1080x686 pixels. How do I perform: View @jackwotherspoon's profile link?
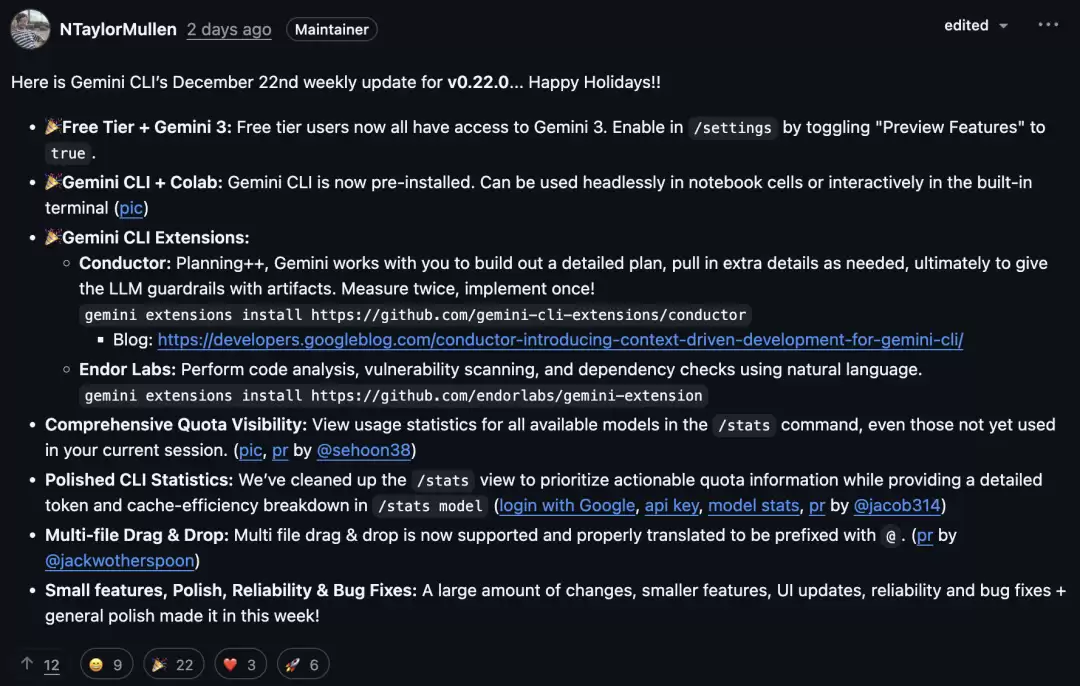tap(119, 560)
